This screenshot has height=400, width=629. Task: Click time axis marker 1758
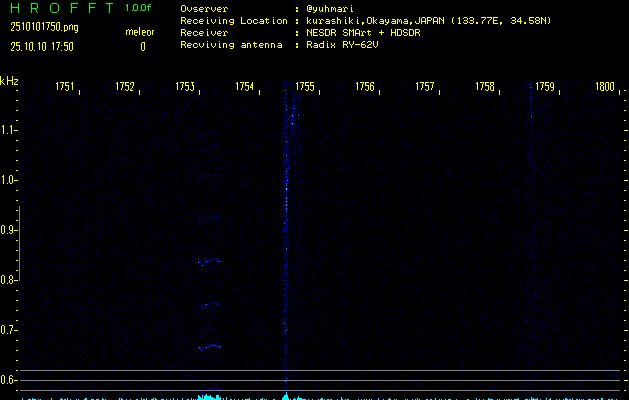(485, 86)
